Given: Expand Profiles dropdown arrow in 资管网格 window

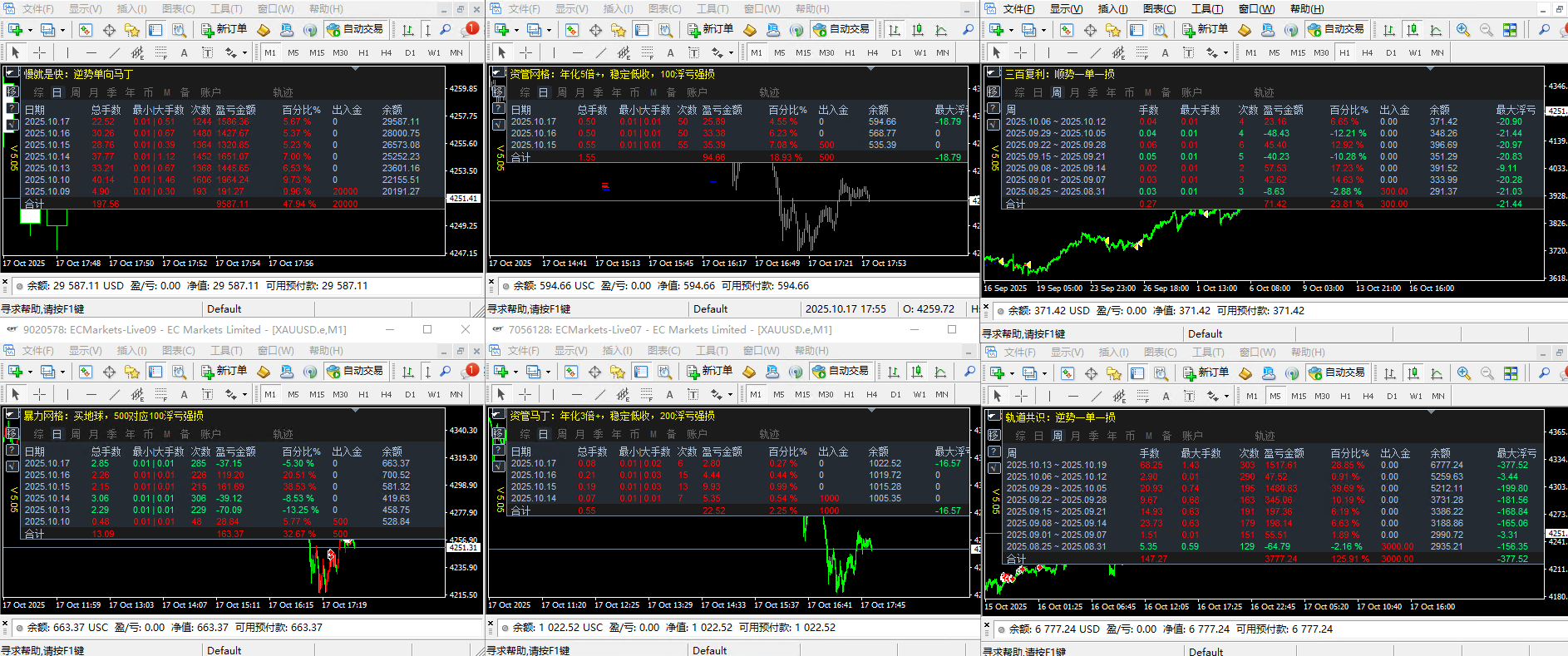Looking at the screenshot, I should tap(548, 30).
